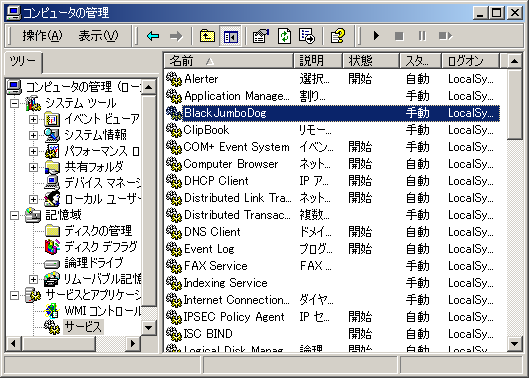Open Properties from the toolbar icon

pyautogui.click(x=260, y=36)
